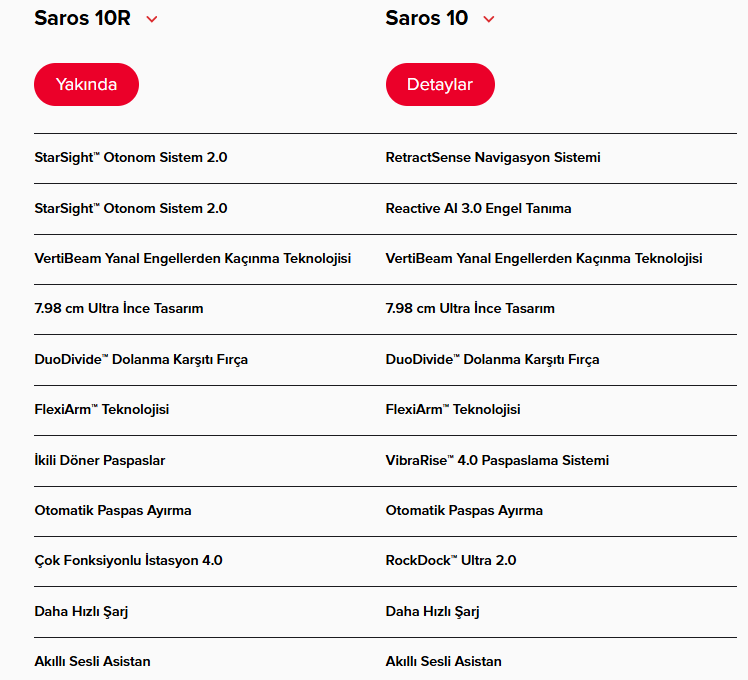This screenshot has height=680, width=748.
Task: Click DuoDivide Dolanma Karşıtı Fırça under Saros 10
Action: pyautogui.click(x=492, y=360)
